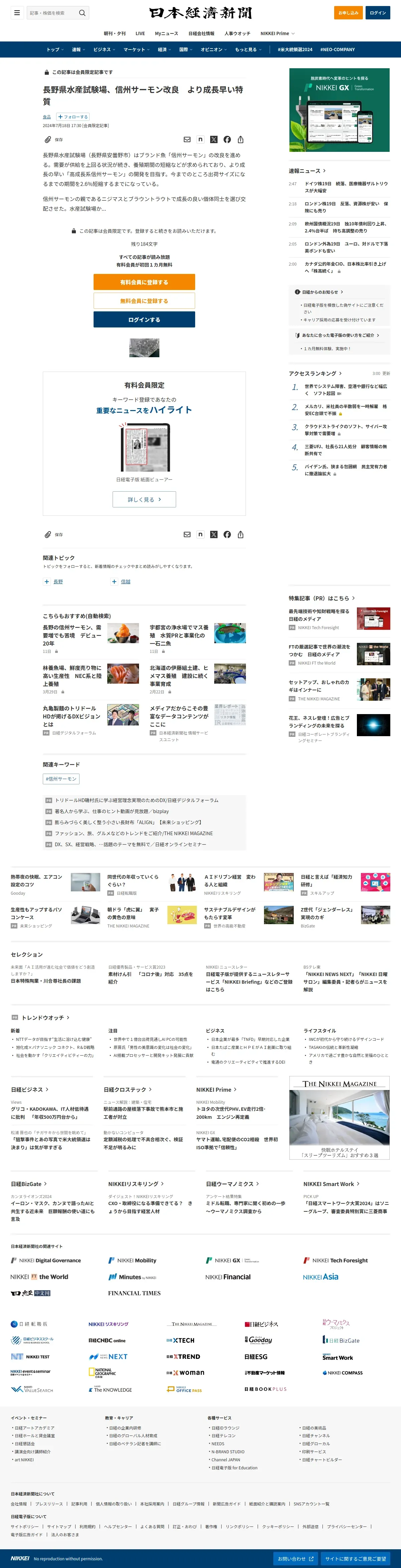Open headline ドイツ株19日 続落
This screenshot has width=401, height=1568.
[x=346, y=187]
